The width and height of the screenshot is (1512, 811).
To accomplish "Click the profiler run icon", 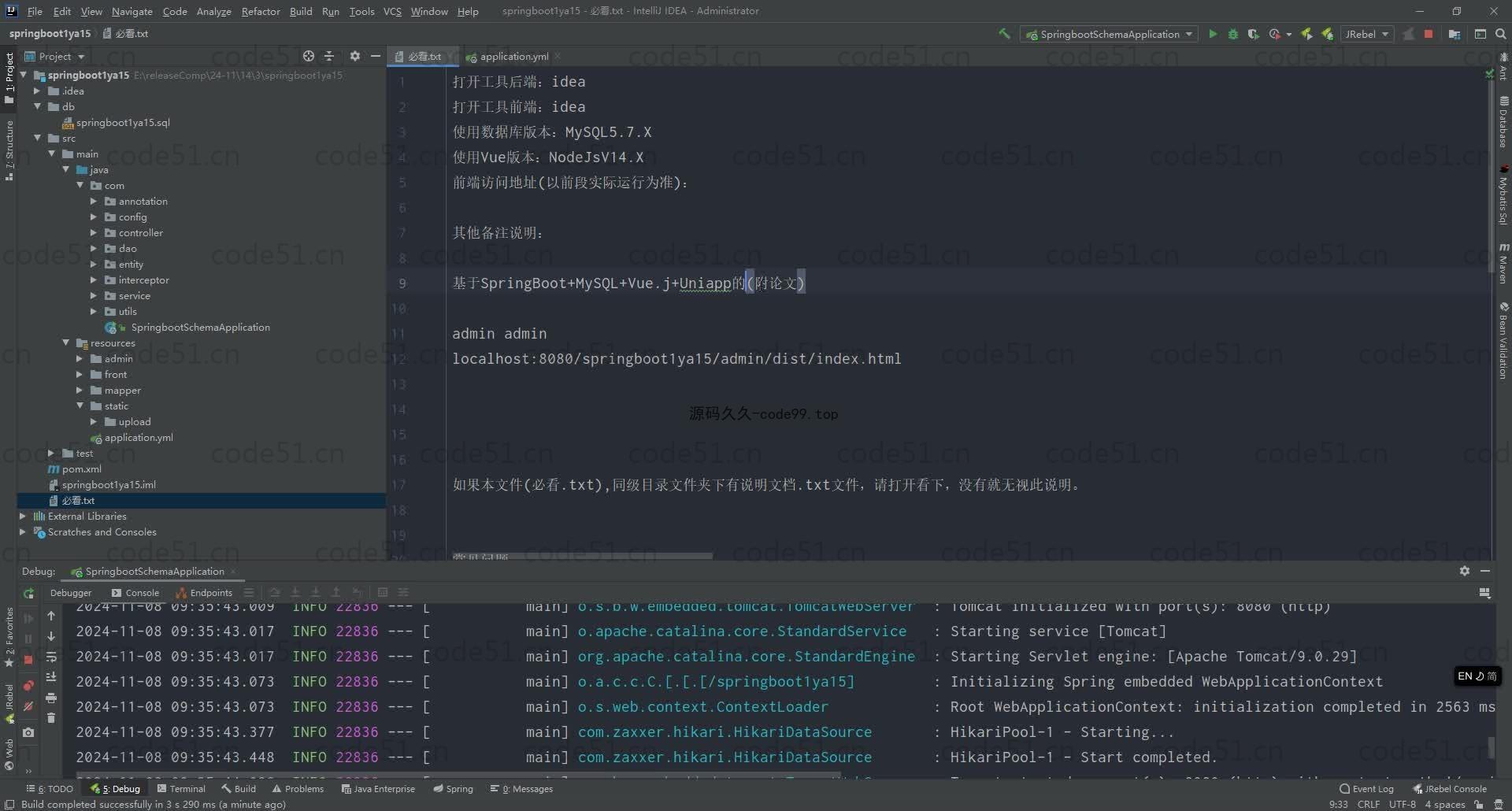I will pyautogui.click(x=1274, y=34).
